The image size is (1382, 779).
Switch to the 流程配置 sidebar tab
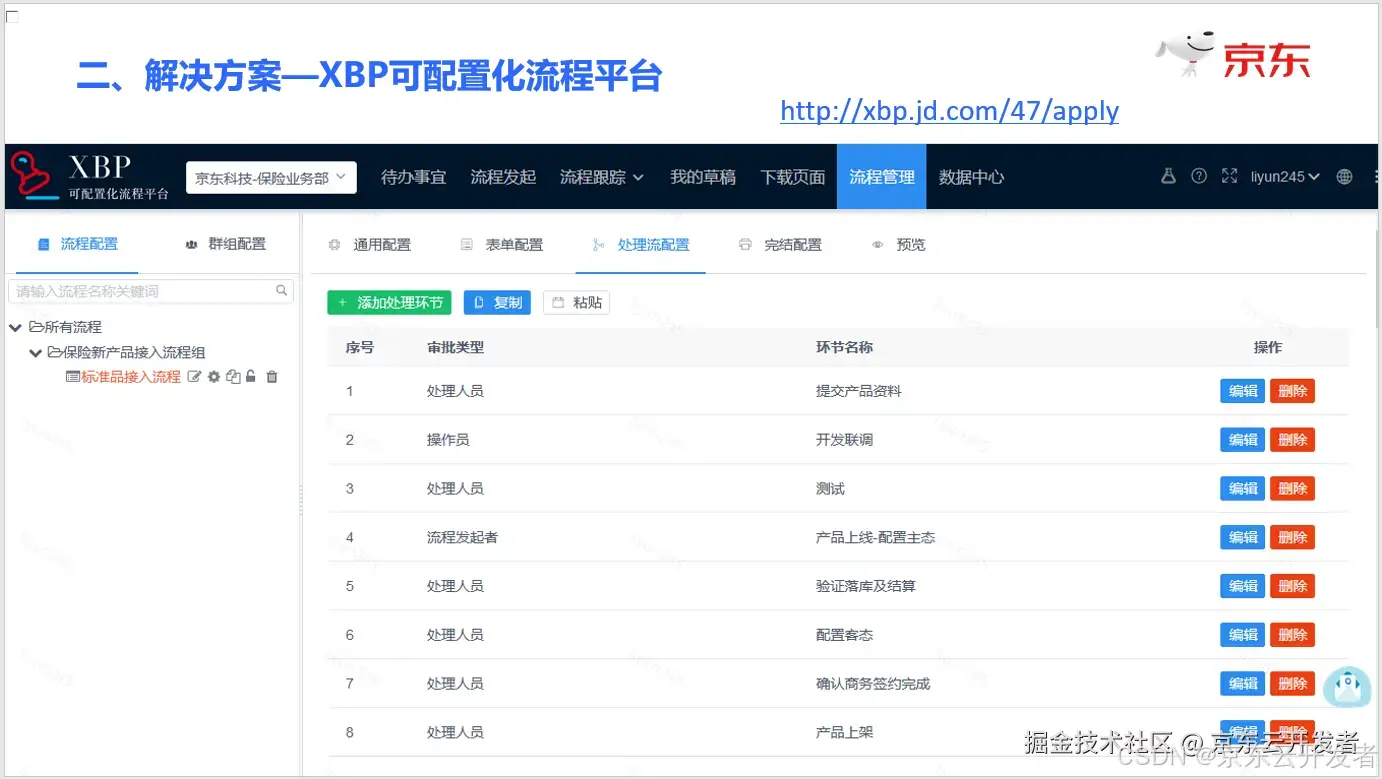[77, 244]
